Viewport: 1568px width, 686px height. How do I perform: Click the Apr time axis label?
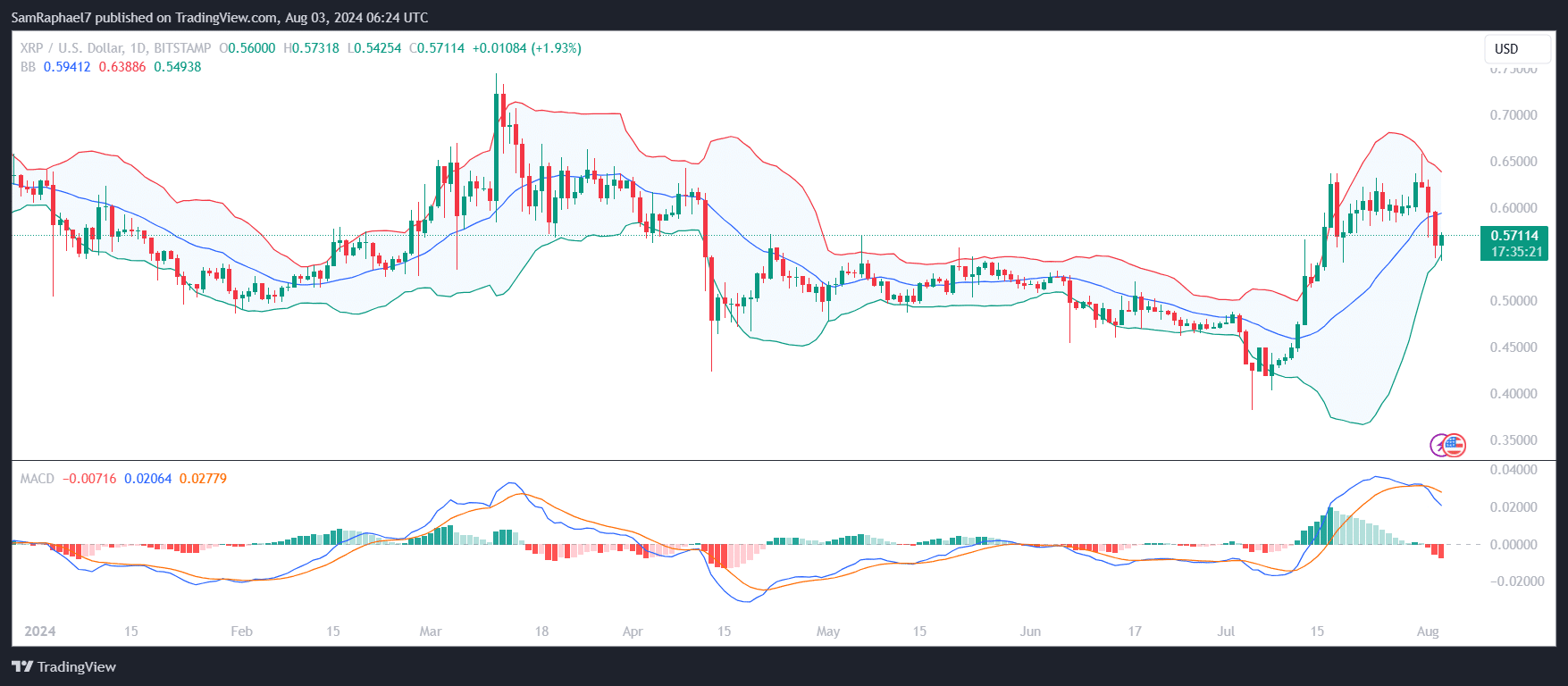(x=633, y=632)
